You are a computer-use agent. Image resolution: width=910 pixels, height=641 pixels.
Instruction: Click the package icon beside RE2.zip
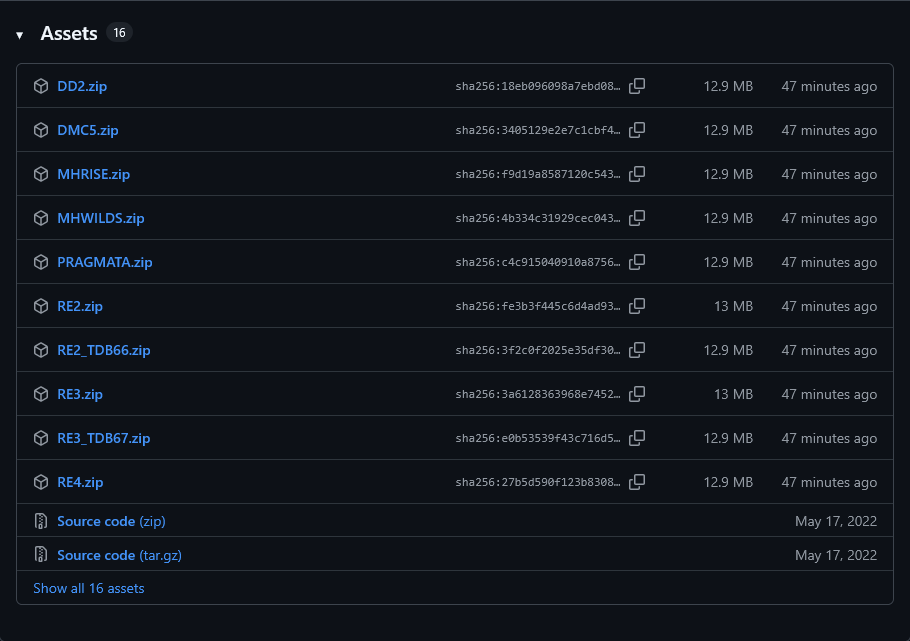(41, 306)
